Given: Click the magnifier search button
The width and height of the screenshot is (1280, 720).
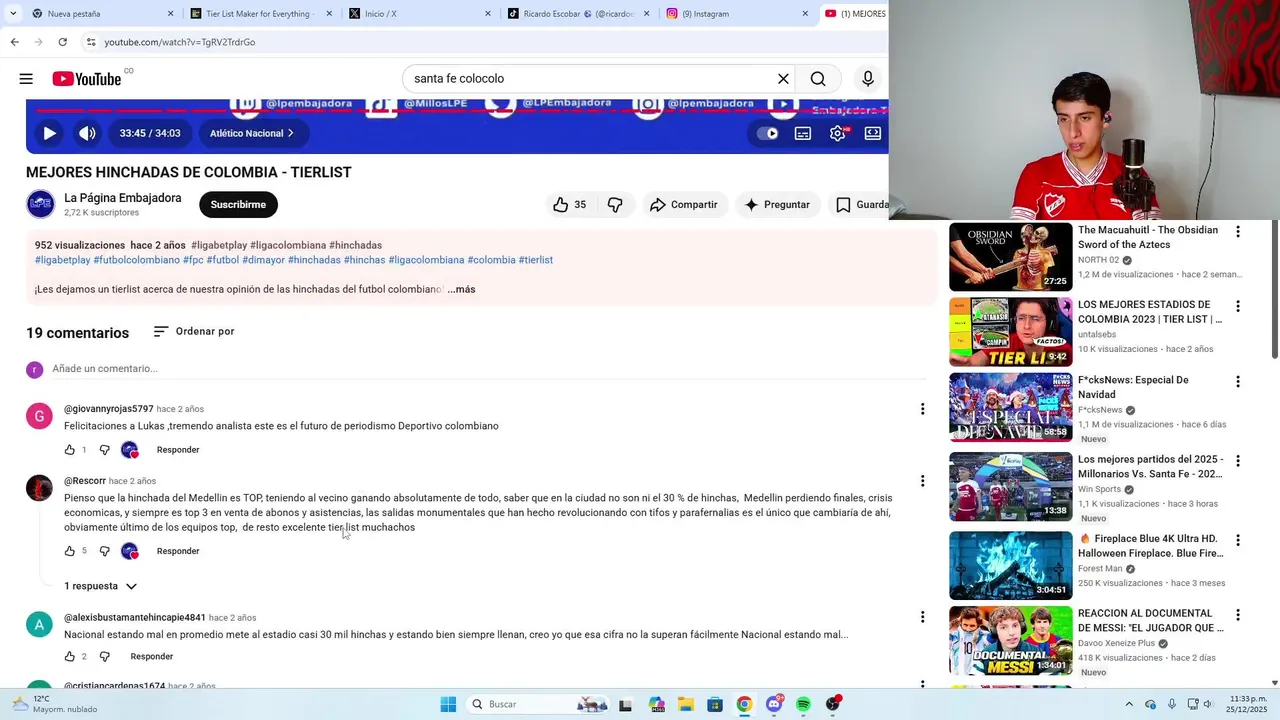Looking at the screenshot, I should 818,79.
